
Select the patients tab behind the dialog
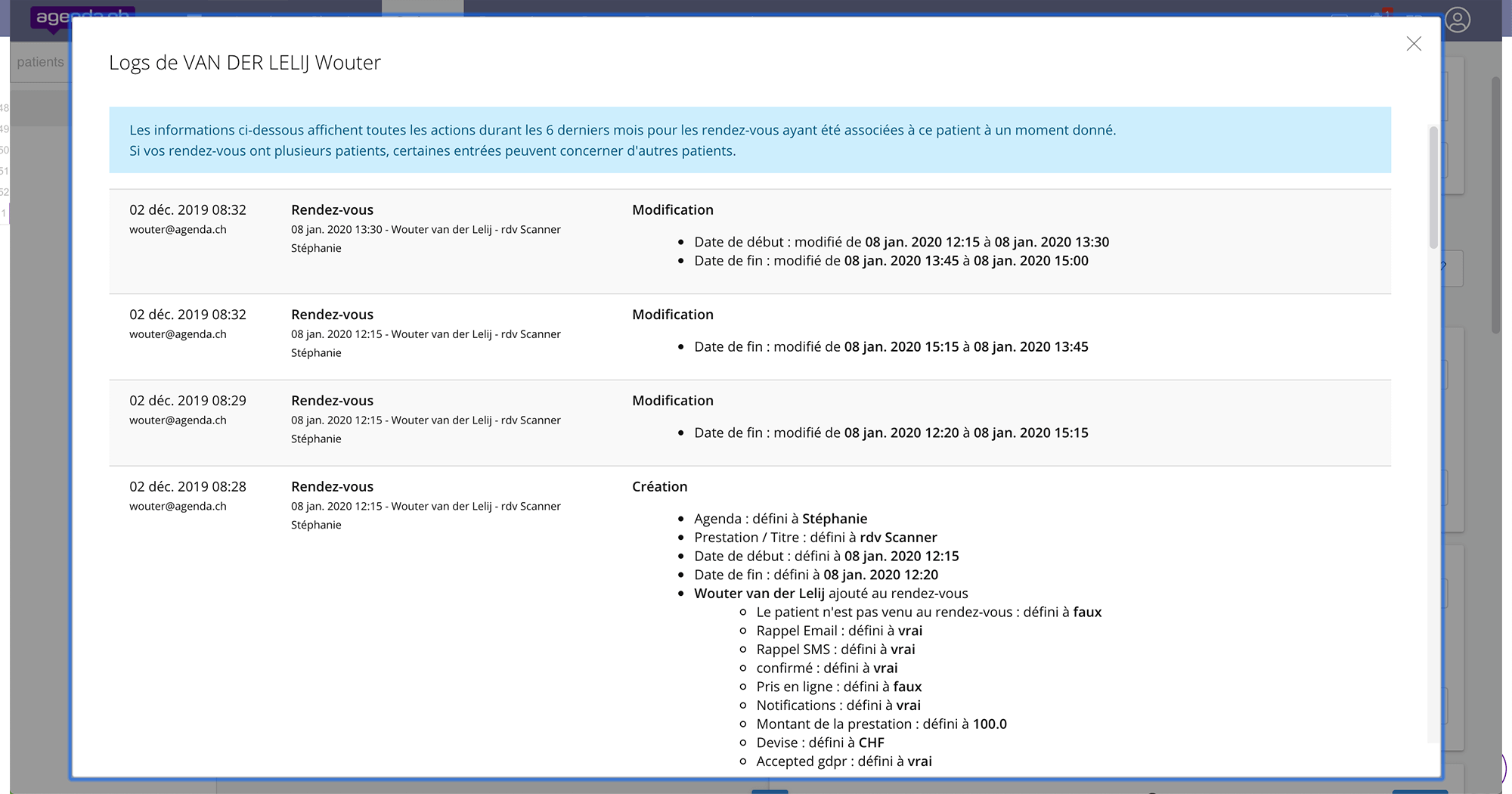40,62
